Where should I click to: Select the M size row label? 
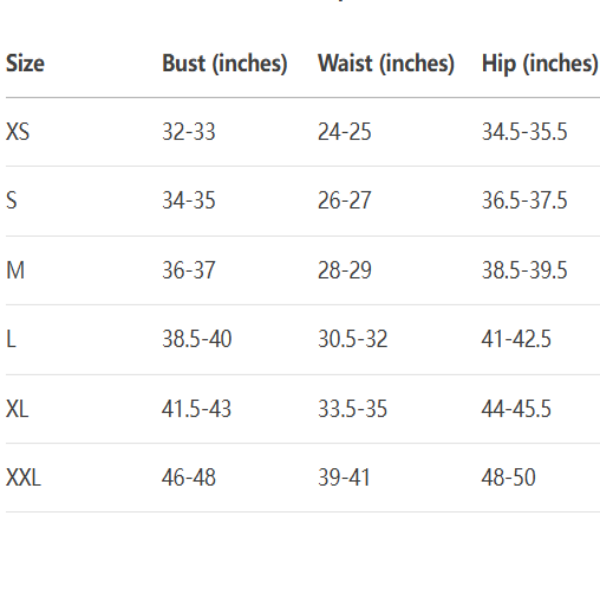14,270
